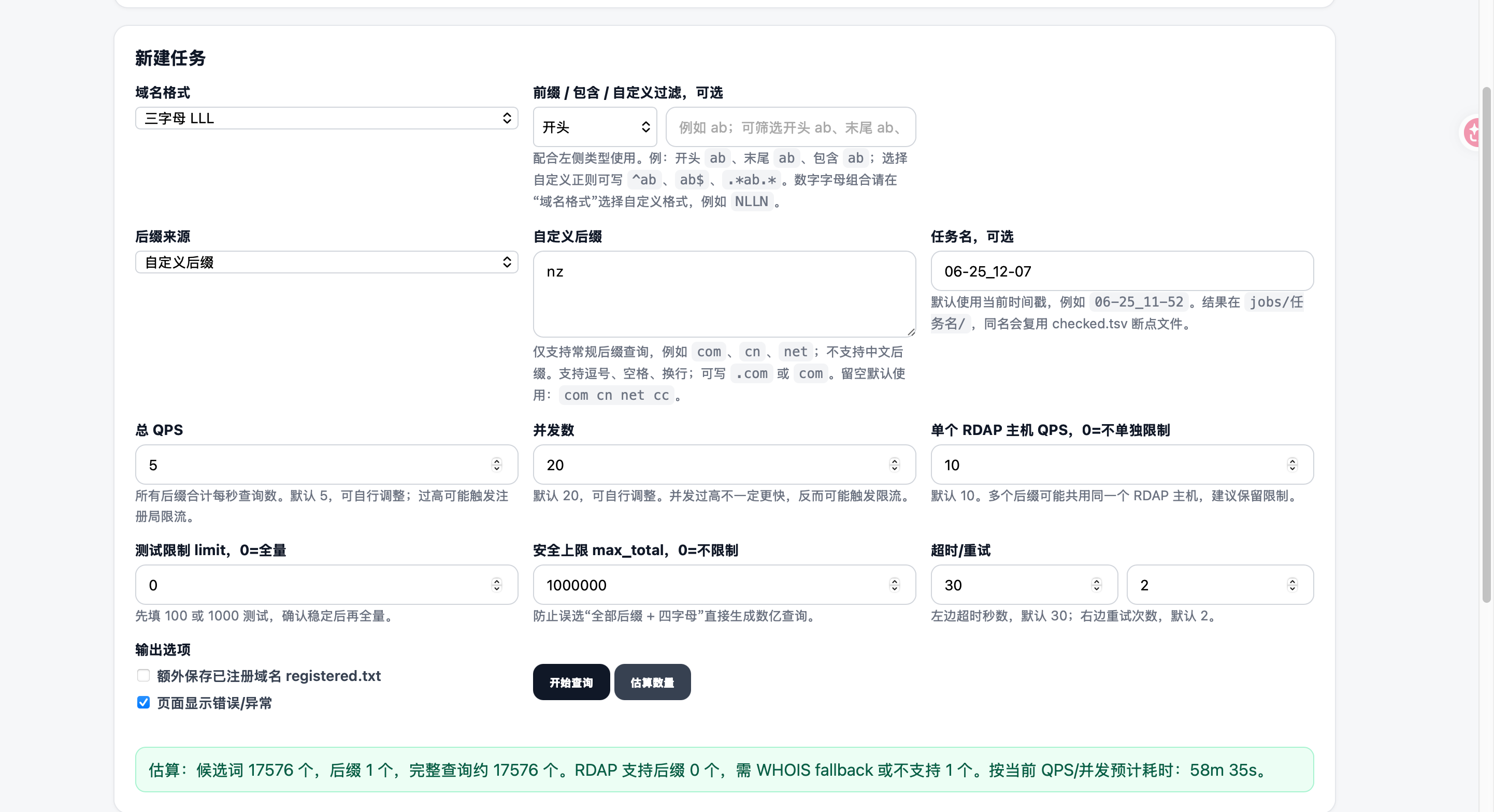Click the prefix filter text input
1494x812 pixels.
pos(791,127)
